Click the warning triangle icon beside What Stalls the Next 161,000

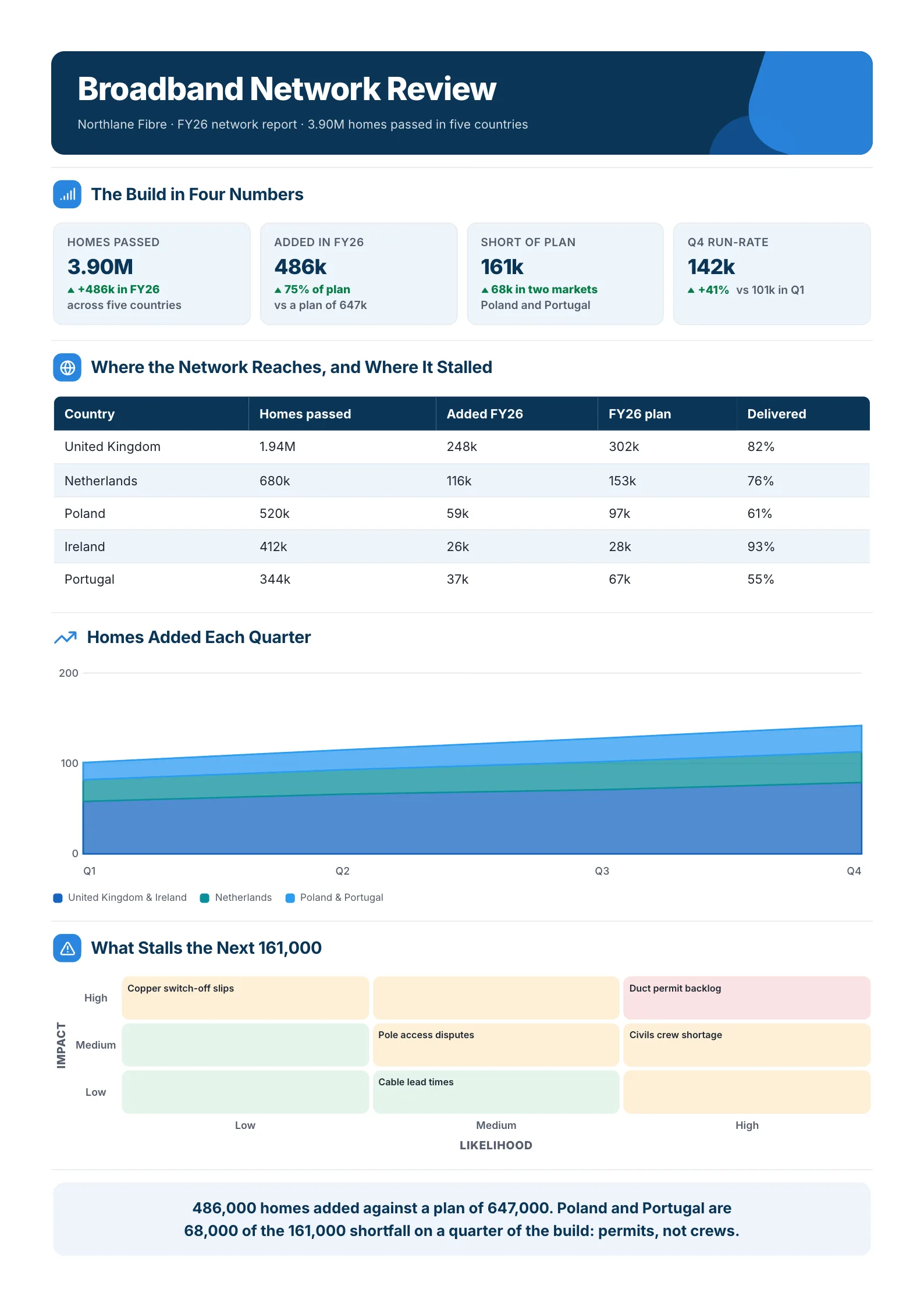67,948
